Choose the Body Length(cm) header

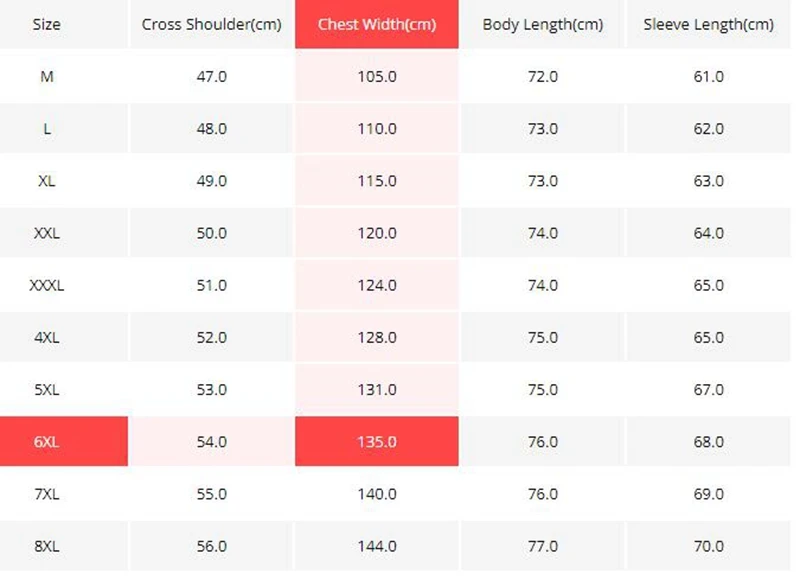542,24
